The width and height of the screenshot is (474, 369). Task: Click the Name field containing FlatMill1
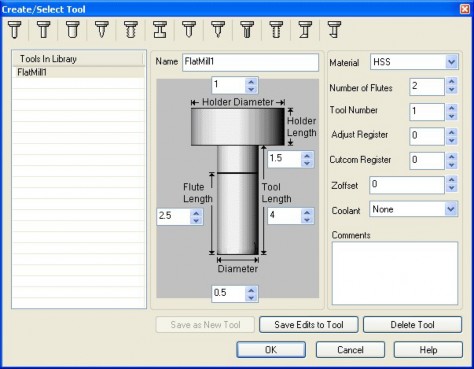[x=250, y=62]
